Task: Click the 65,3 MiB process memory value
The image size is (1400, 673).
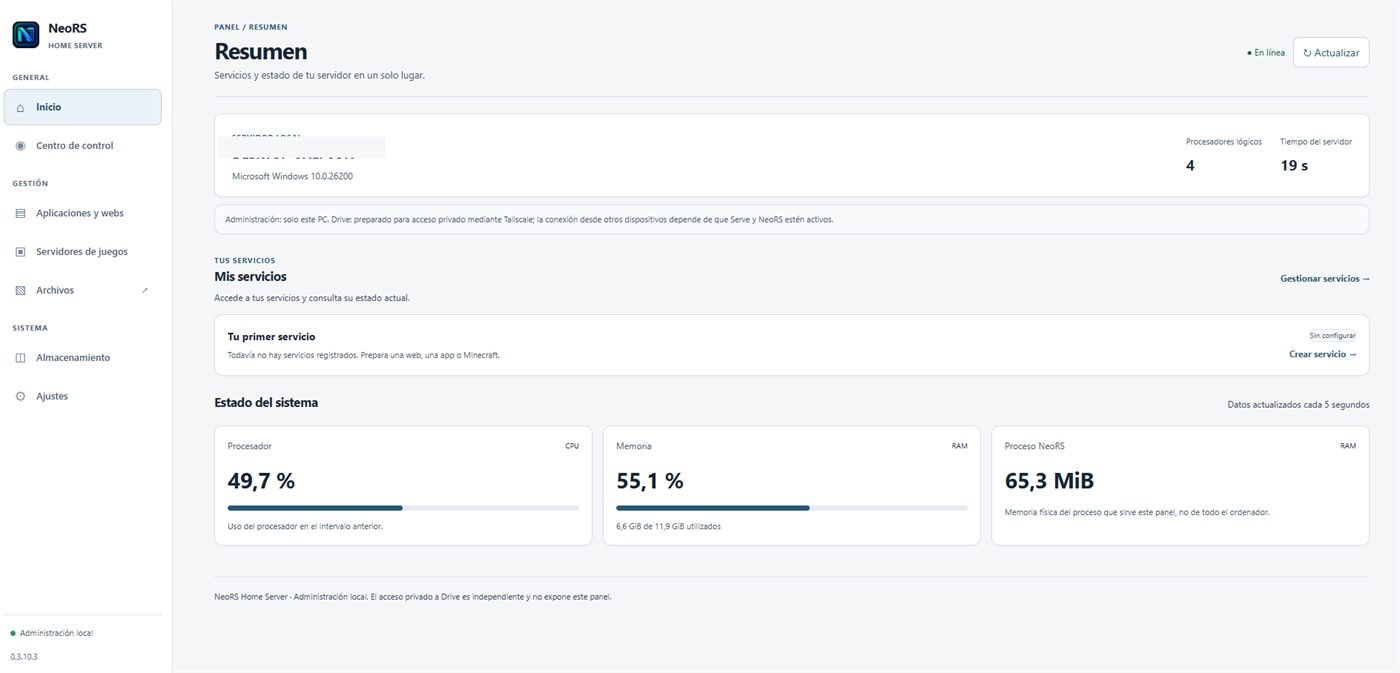Action: click(1049, 481)
